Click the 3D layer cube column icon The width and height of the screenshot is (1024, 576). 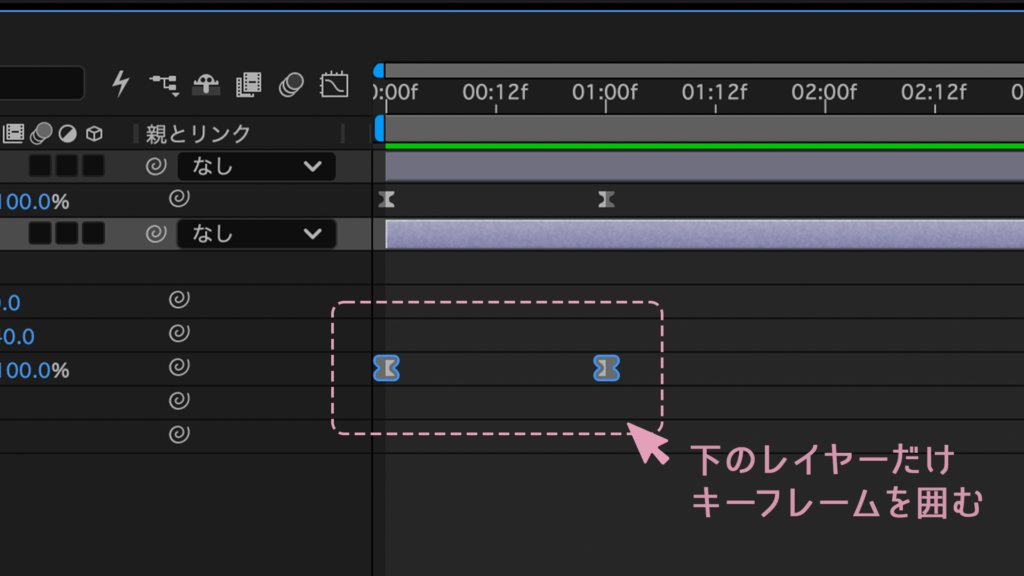pos(95,134)
